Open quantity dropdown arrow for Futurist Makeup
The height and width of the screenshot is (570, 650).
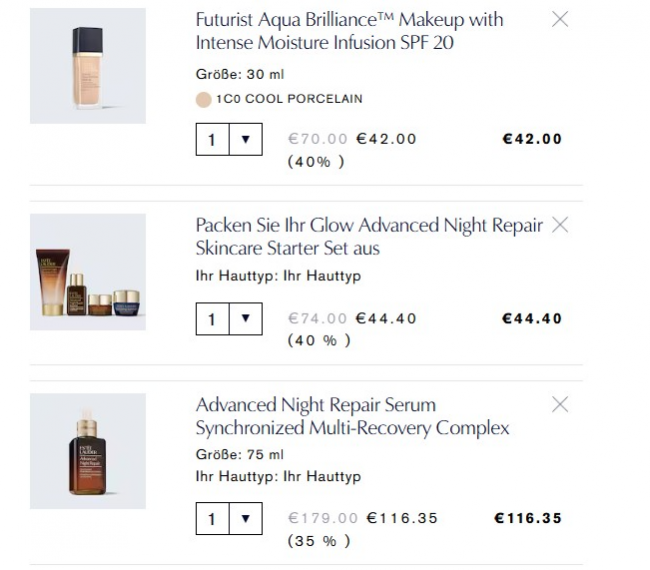(245, 139)
